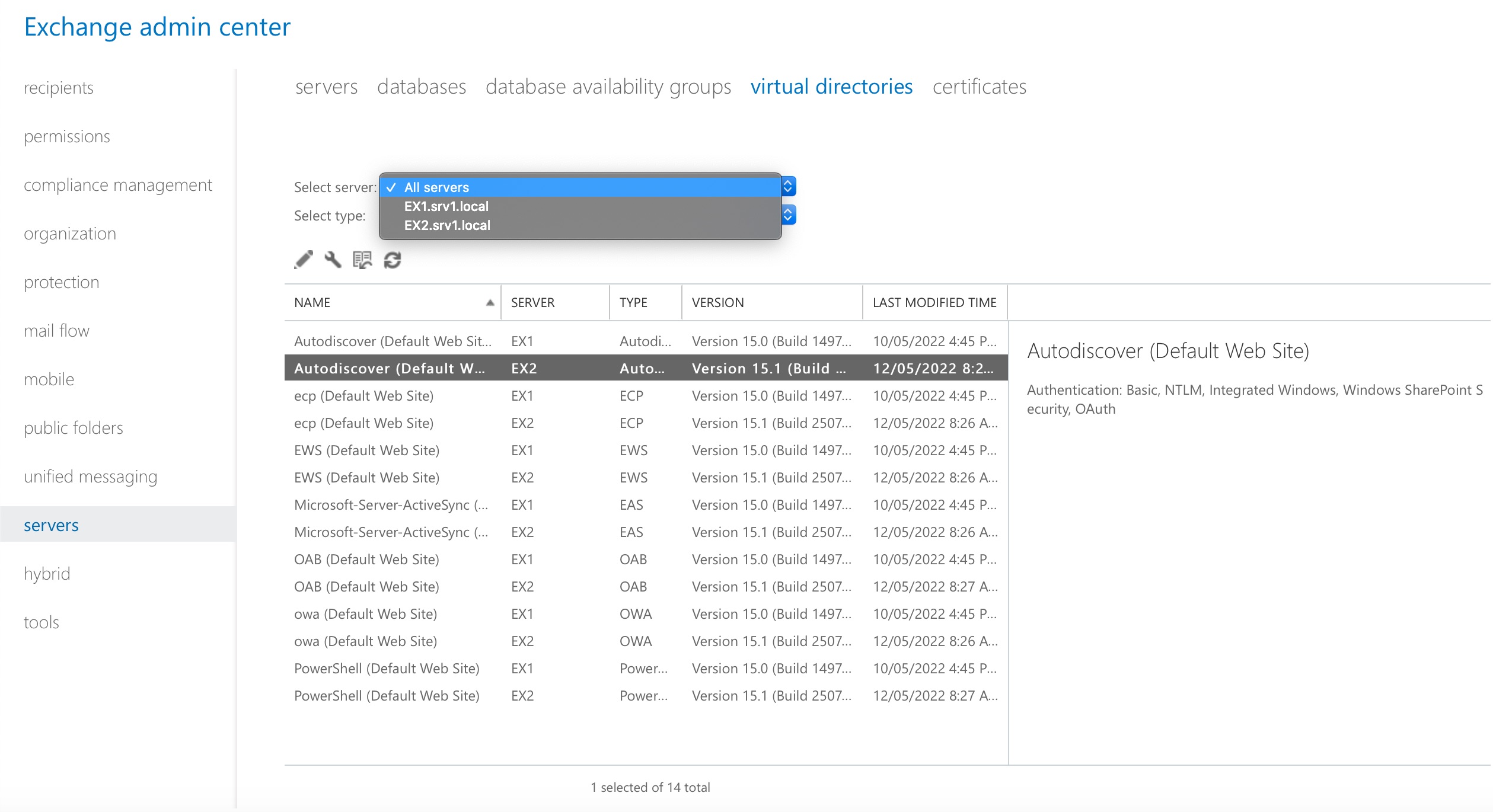
Task: Select EX1.srv1.local from the server list
Action: (446, 206)
